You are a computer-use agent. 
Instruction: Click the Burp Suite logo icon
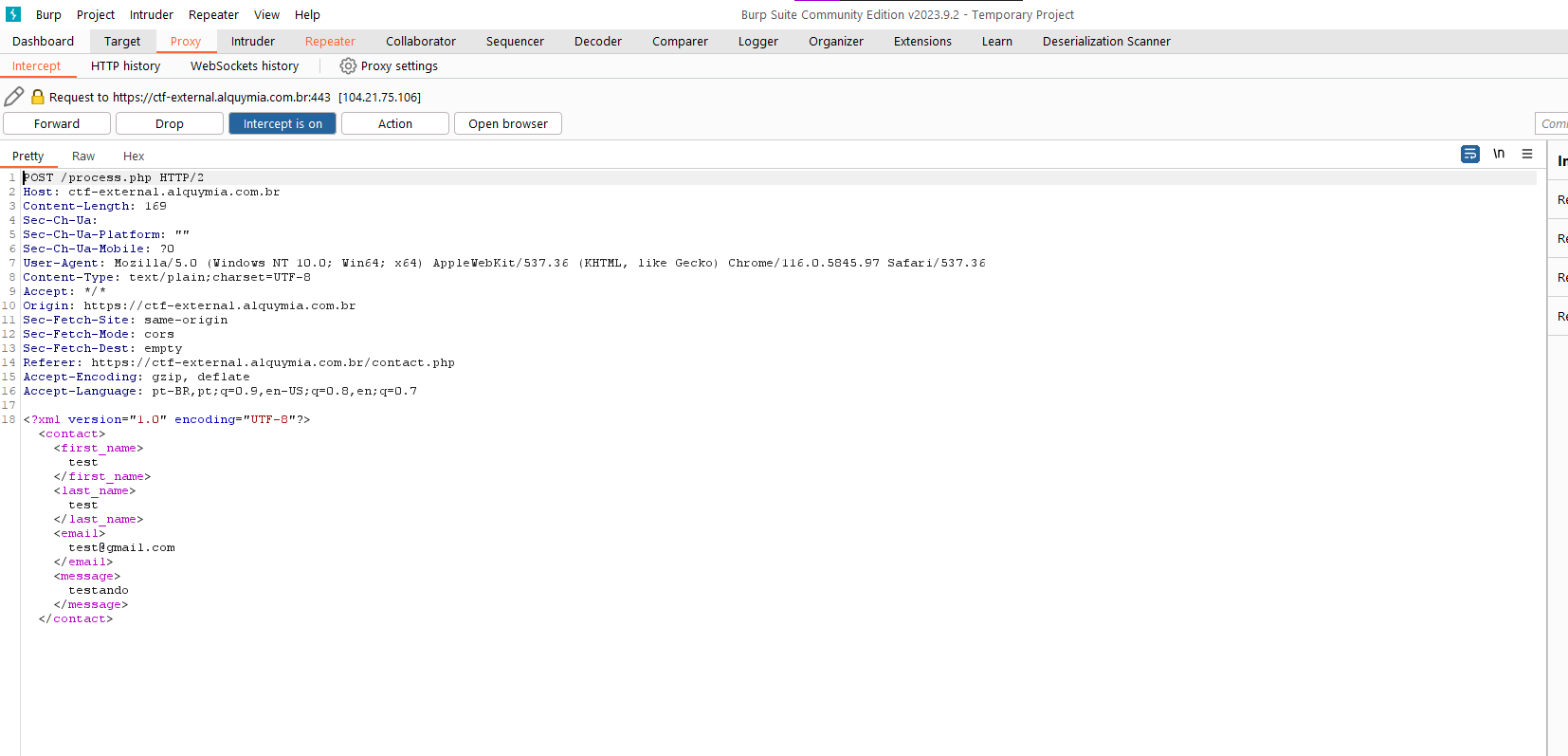[13, 14]
